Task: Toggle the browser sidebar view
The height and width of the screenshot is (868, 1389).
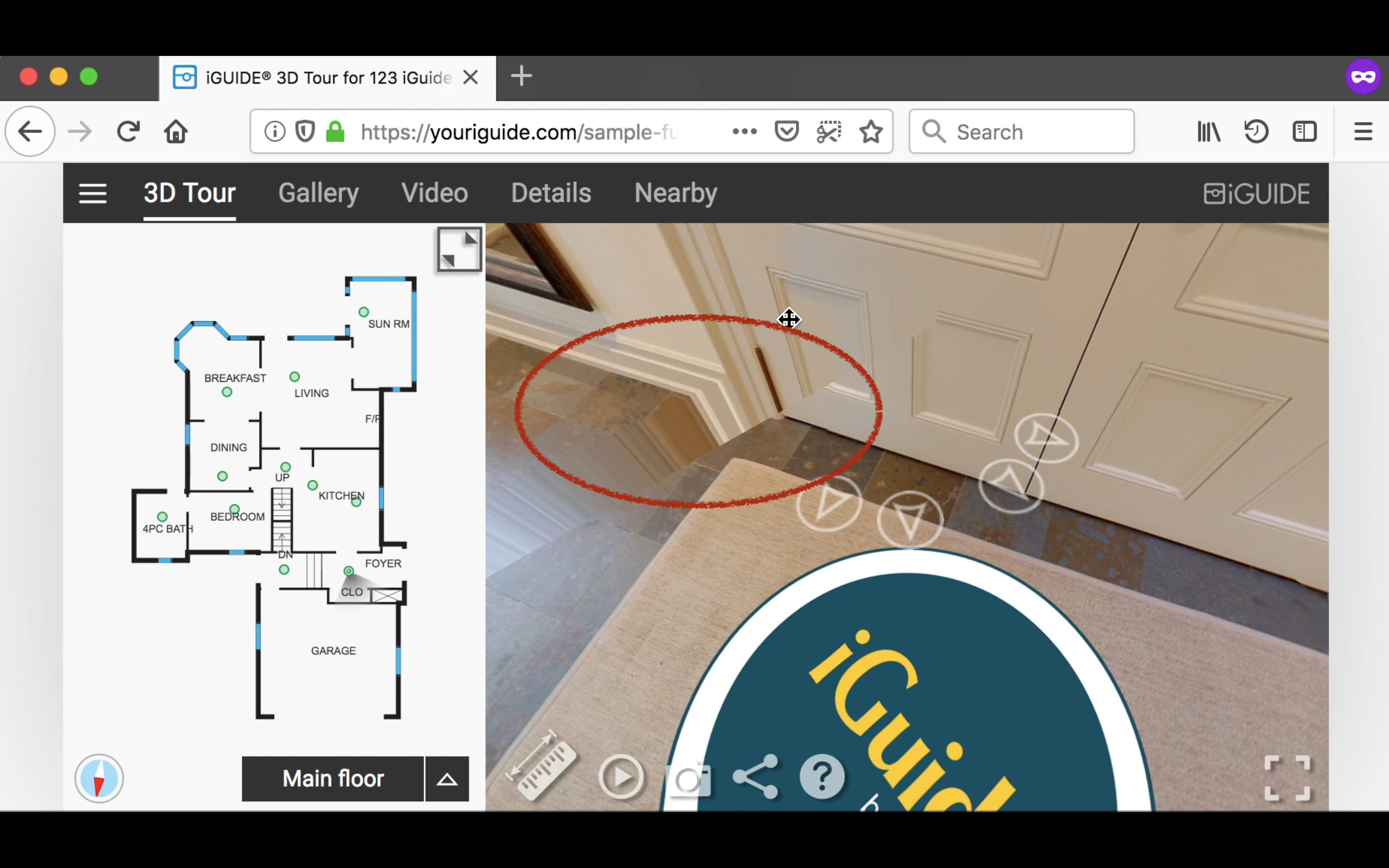Action: (x=1304, y=132)
